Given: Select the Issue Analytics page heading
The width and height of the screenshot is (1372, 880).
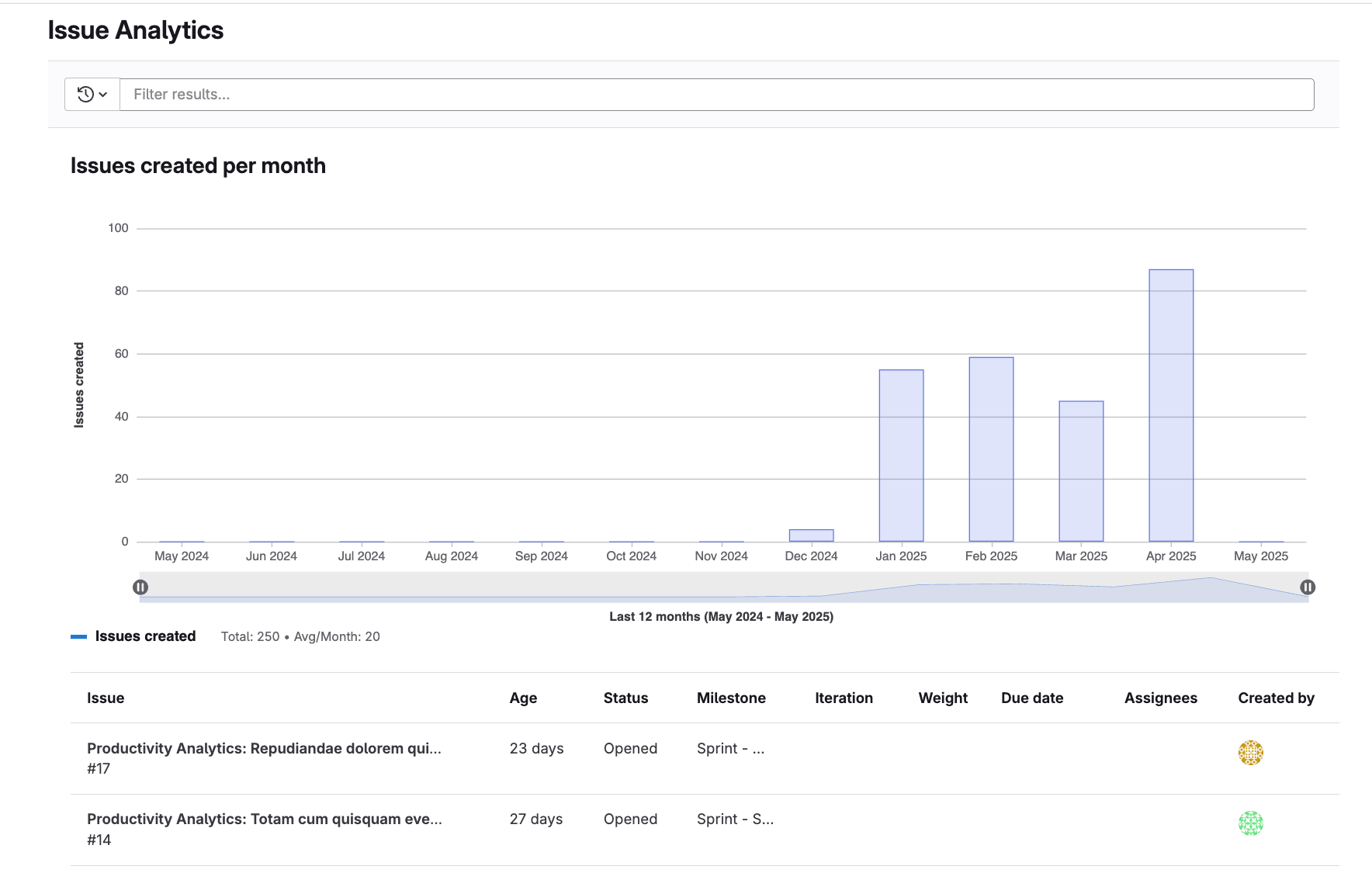Looking at the screenshot, I should 135,29.
